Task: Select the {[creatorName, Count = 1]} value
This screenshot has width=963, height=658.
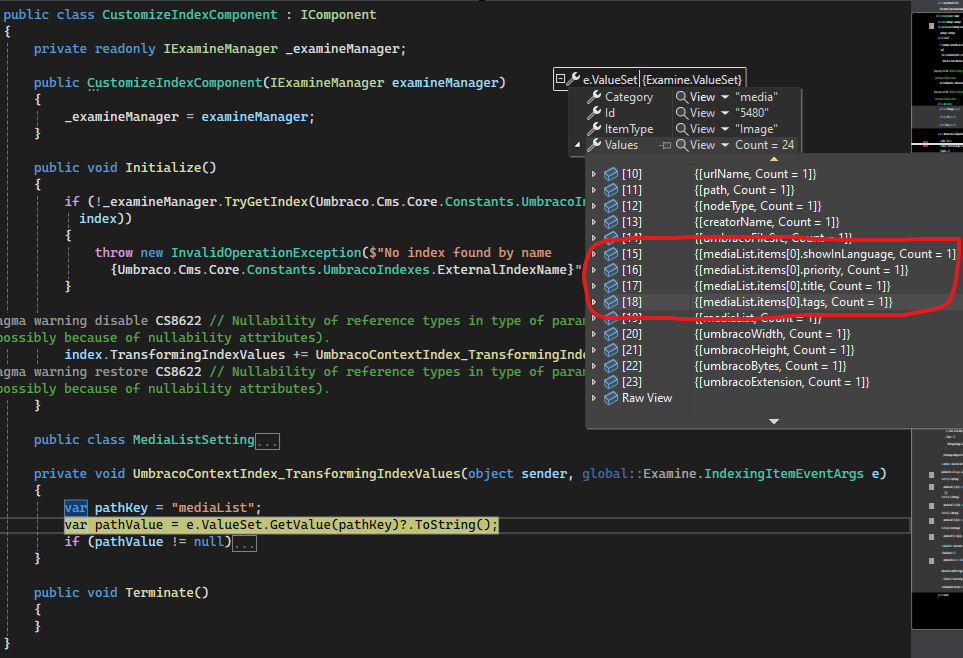Action: pyautogui.click(x=767, y=222)
